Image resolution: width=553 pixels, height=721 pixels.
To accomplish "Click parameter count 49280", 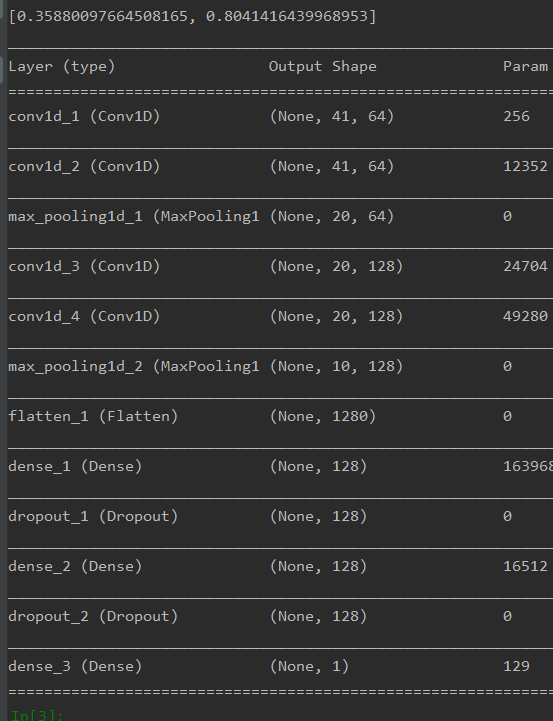I will pos(525,316).
